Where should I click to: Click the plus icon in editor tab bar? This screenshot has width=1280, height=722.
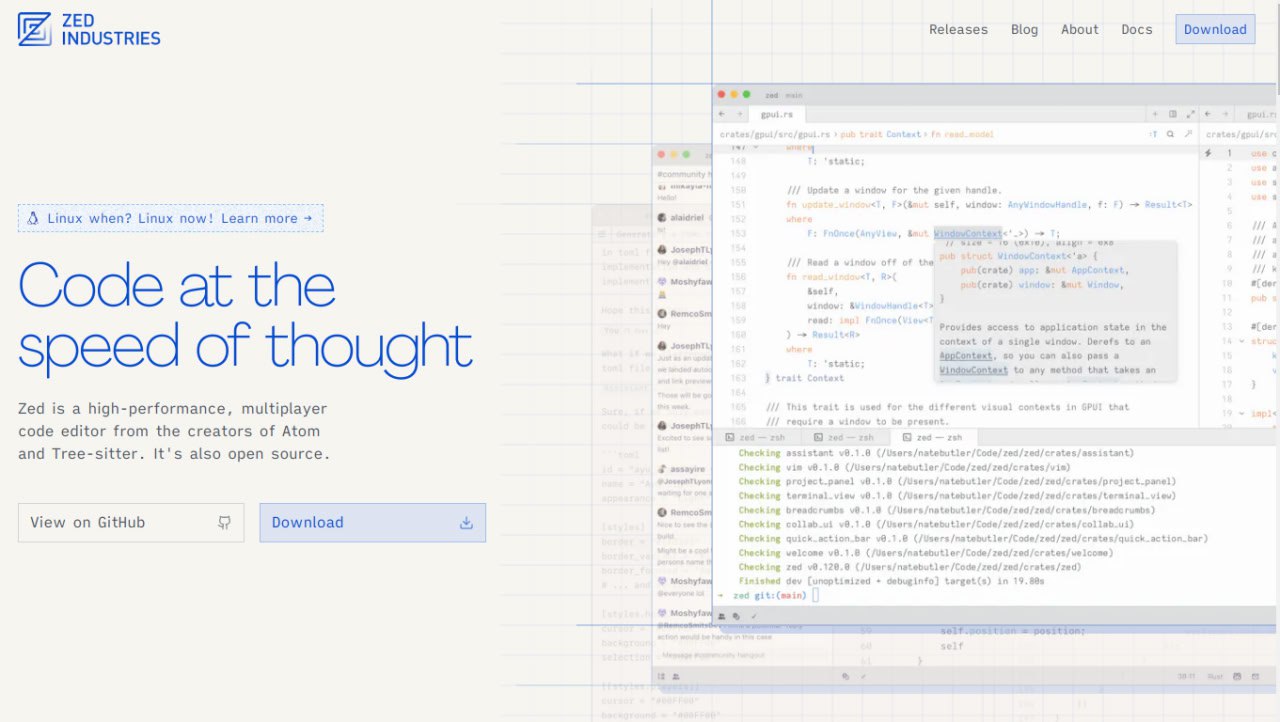click(1156, 115)
